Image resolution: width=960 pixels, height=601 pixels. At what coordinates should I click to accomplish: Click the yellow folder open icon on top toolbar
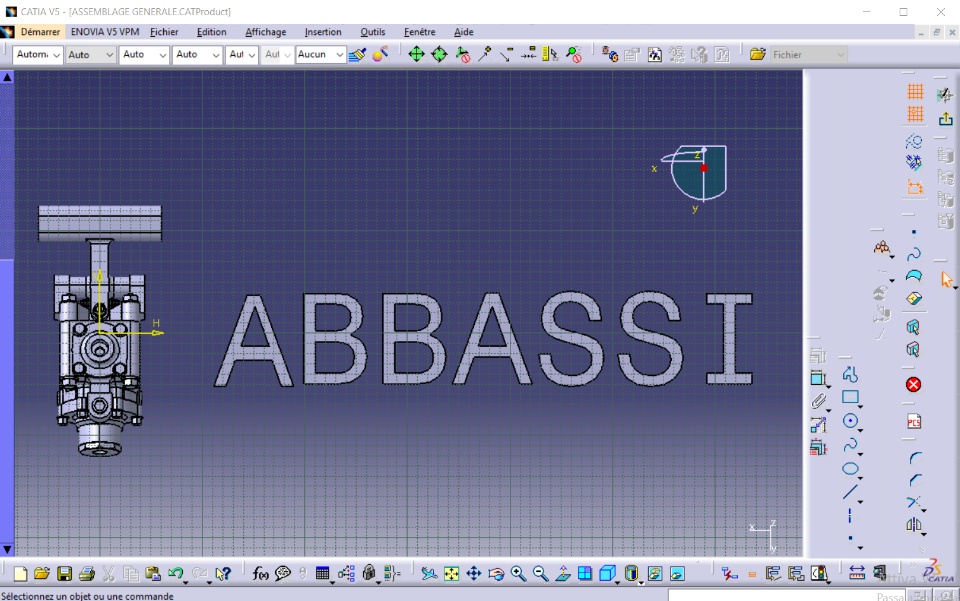click(x=757, y=54)
